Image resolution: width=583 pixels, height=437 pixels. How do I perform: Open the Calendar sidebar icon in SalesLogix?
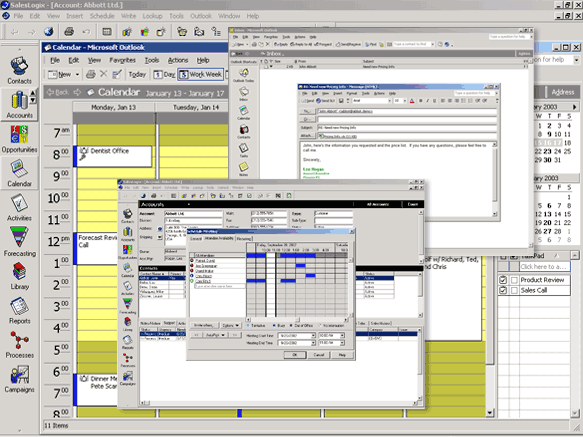tap(19, 173)
